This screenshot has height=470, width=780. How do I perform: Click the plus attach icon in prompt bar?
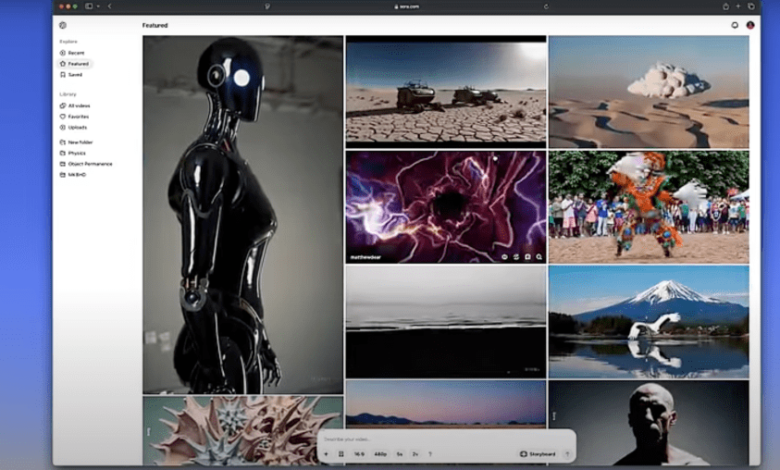click(x=326, y=454)
